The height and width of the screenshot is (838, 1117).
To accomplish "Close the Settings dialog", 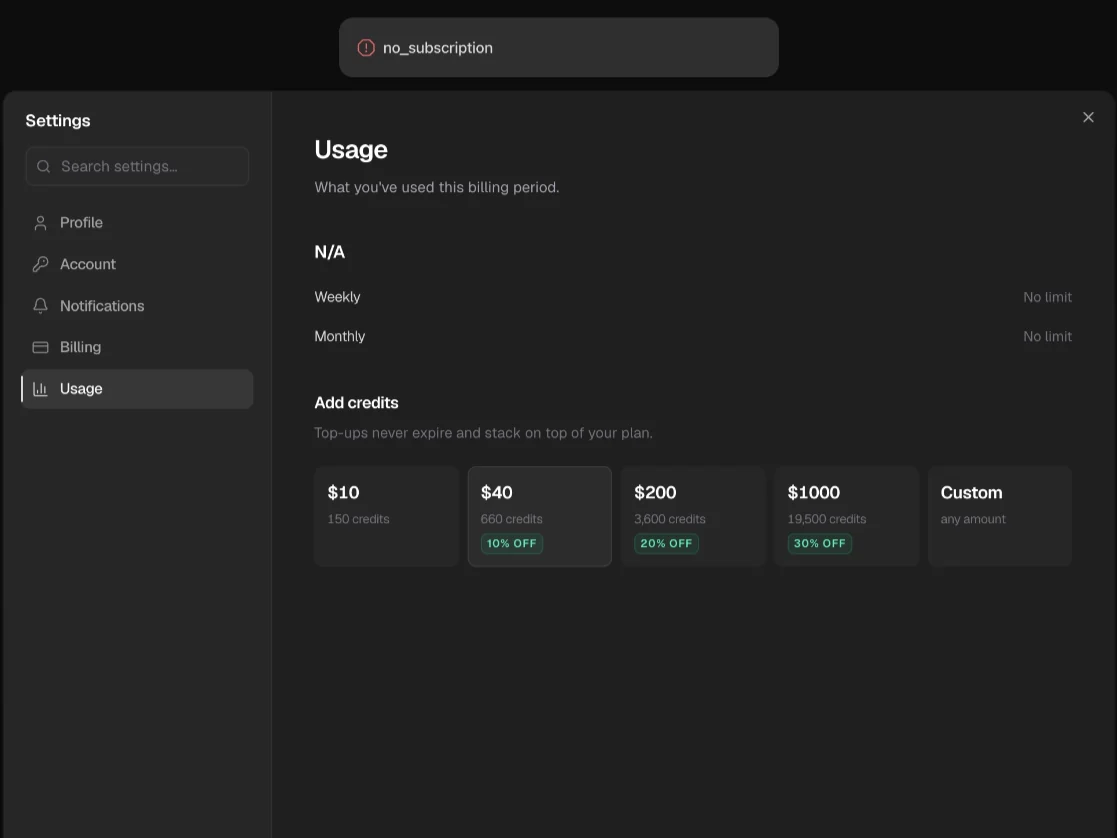I will pos(1088,117).
